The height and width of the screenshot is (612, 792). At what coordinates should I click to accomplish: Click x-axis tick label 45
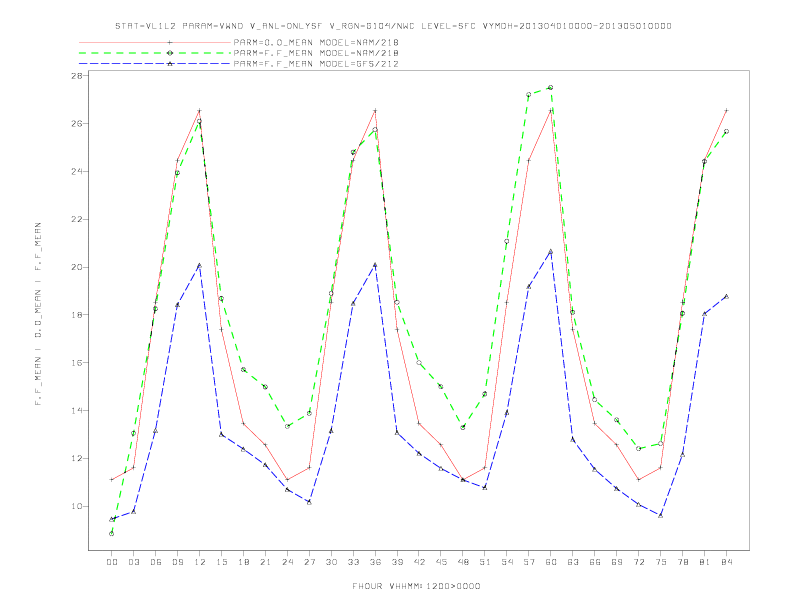point(441,562)
